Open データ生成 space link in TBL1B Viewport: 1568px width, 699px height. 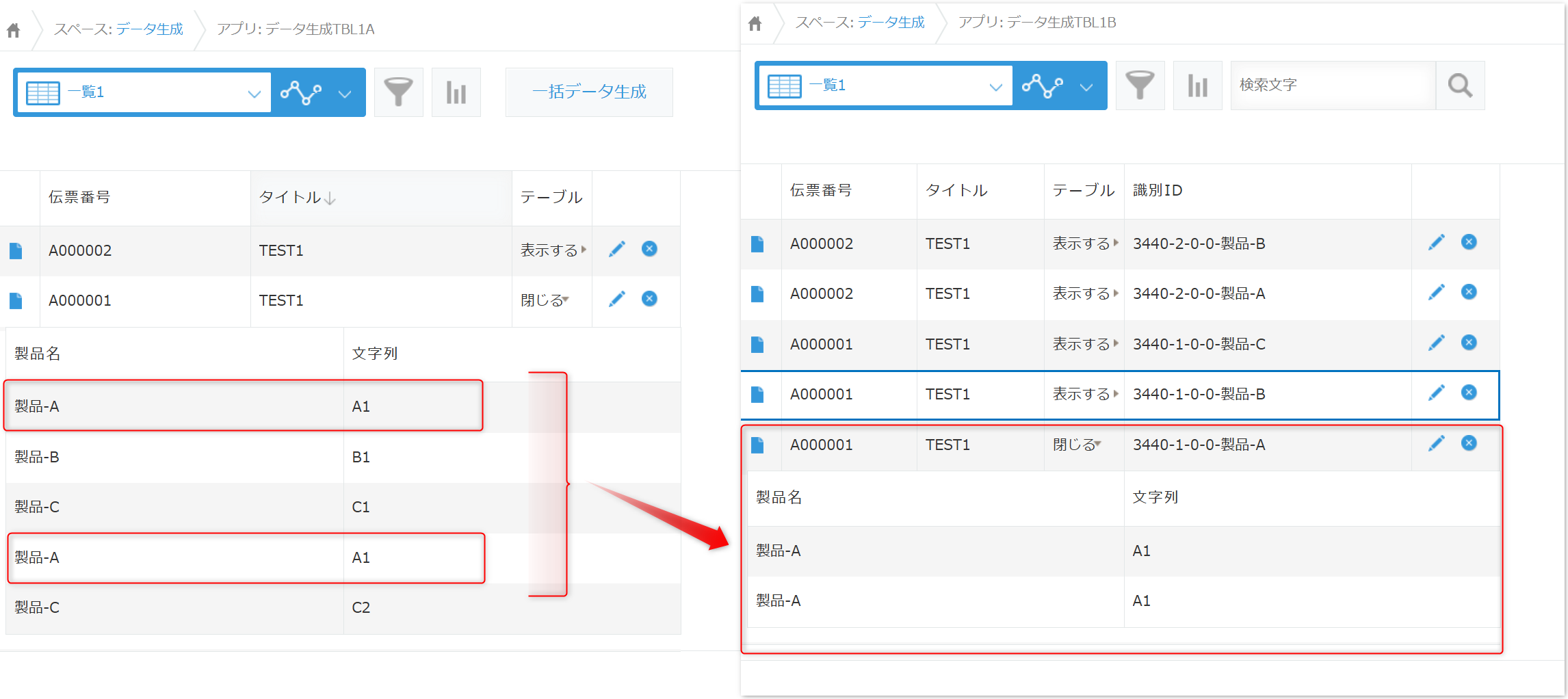click(891, 23)
